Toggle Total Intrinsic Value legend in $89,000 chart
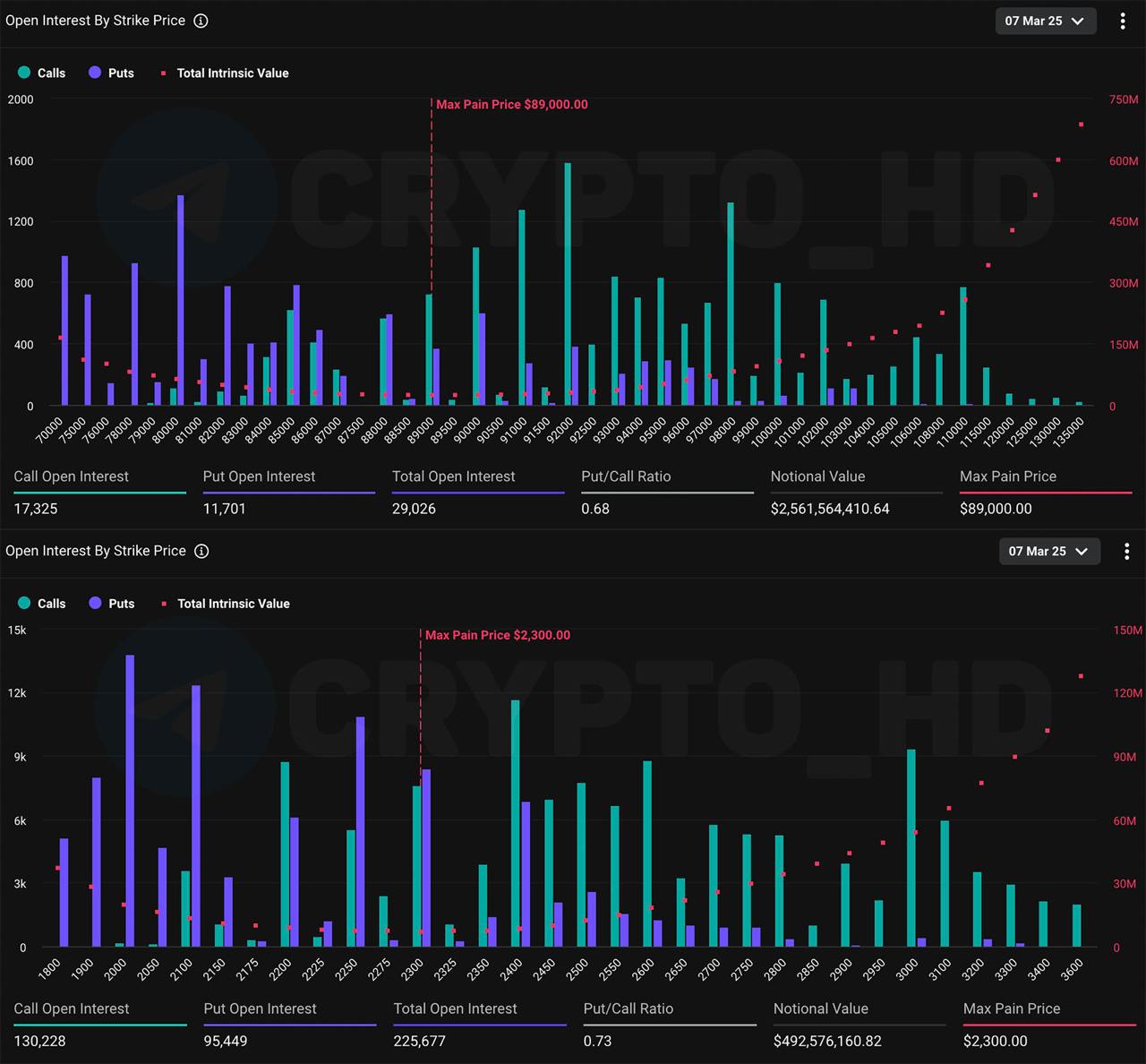 (x=225, y=73)
